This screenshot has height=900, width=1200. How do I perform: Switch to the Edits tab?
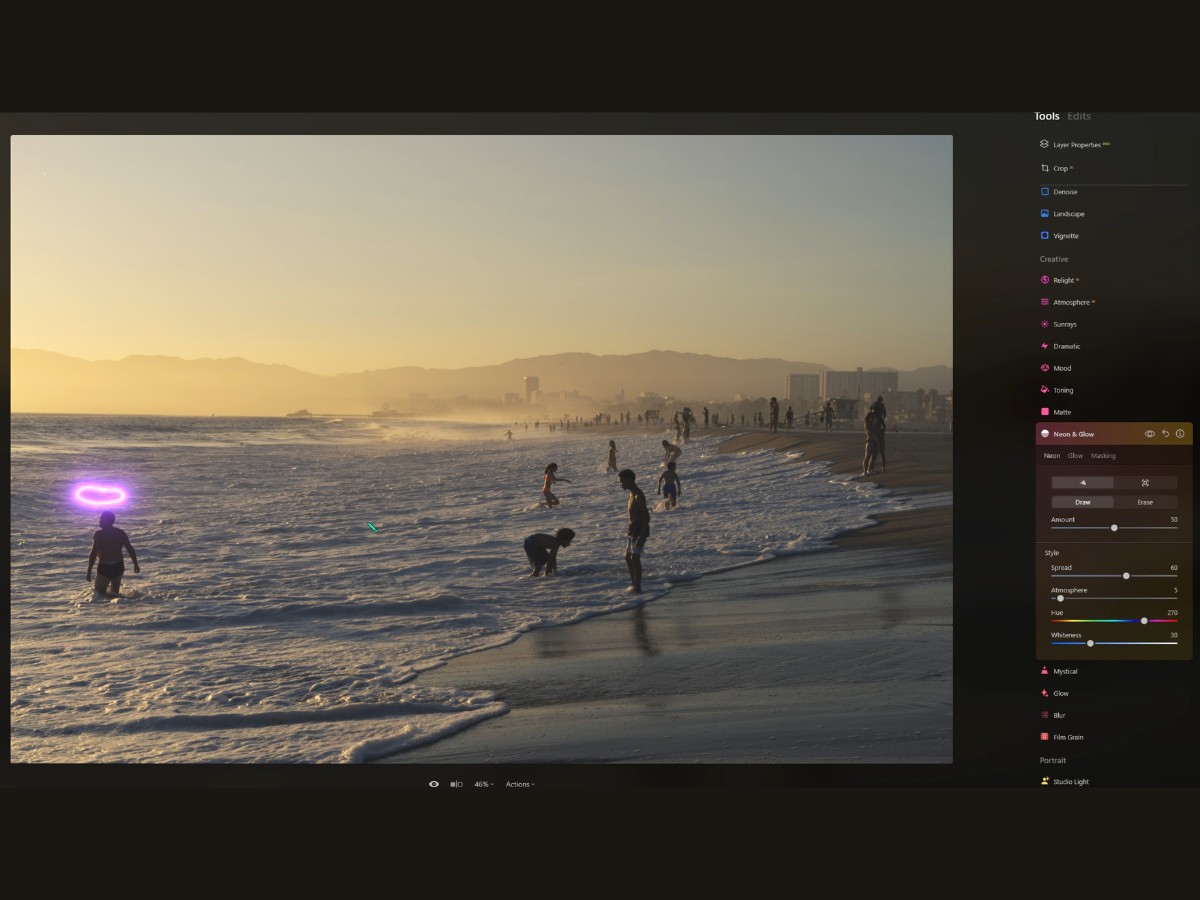[x=1079, y=116]
